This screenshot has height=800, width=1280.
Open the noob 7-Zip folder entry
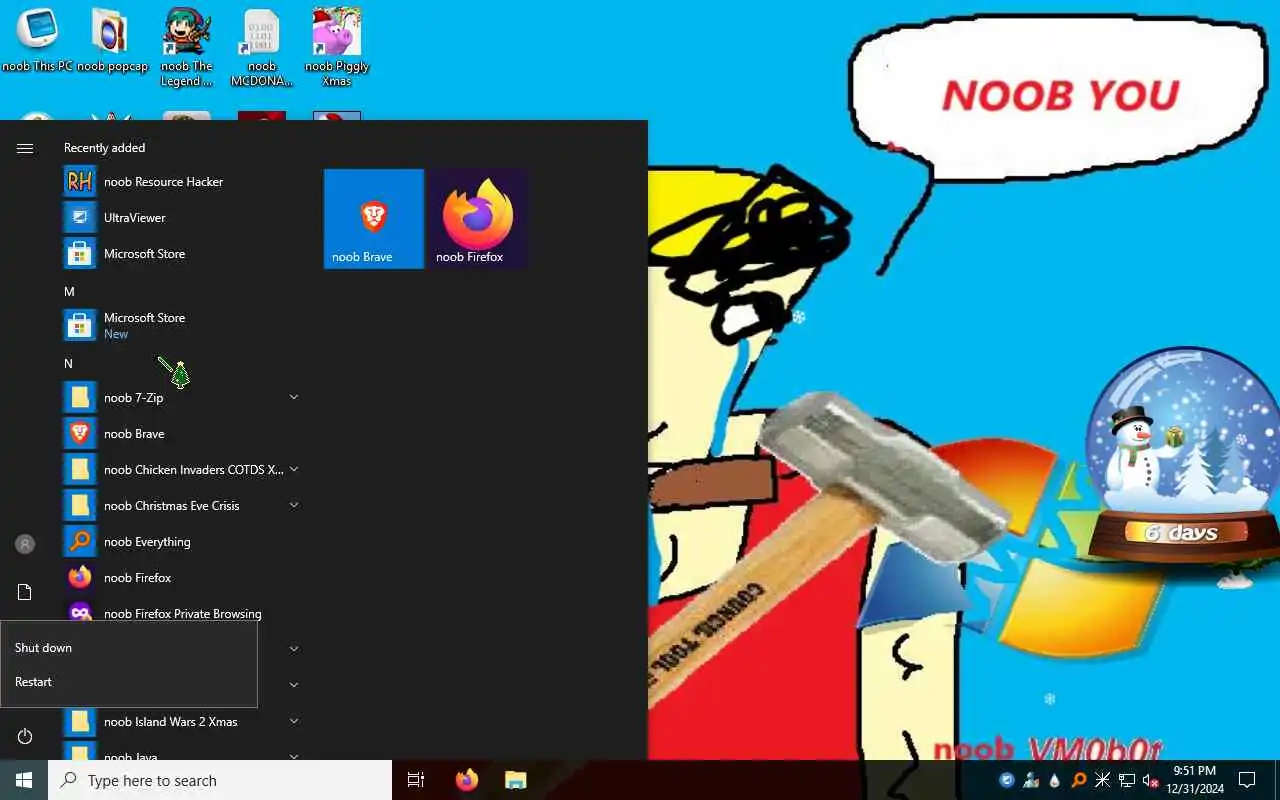click(182, 398)
